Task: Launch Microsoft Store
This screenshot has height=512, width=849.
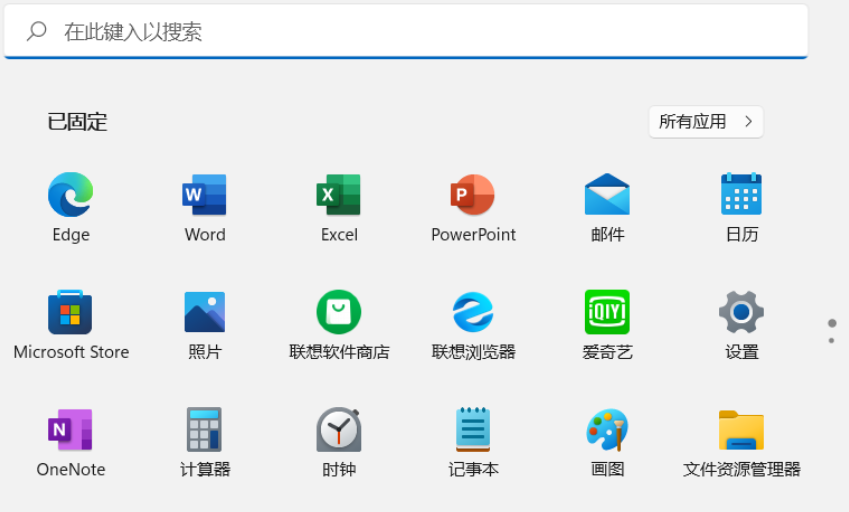Action: [x=70, y=313]
